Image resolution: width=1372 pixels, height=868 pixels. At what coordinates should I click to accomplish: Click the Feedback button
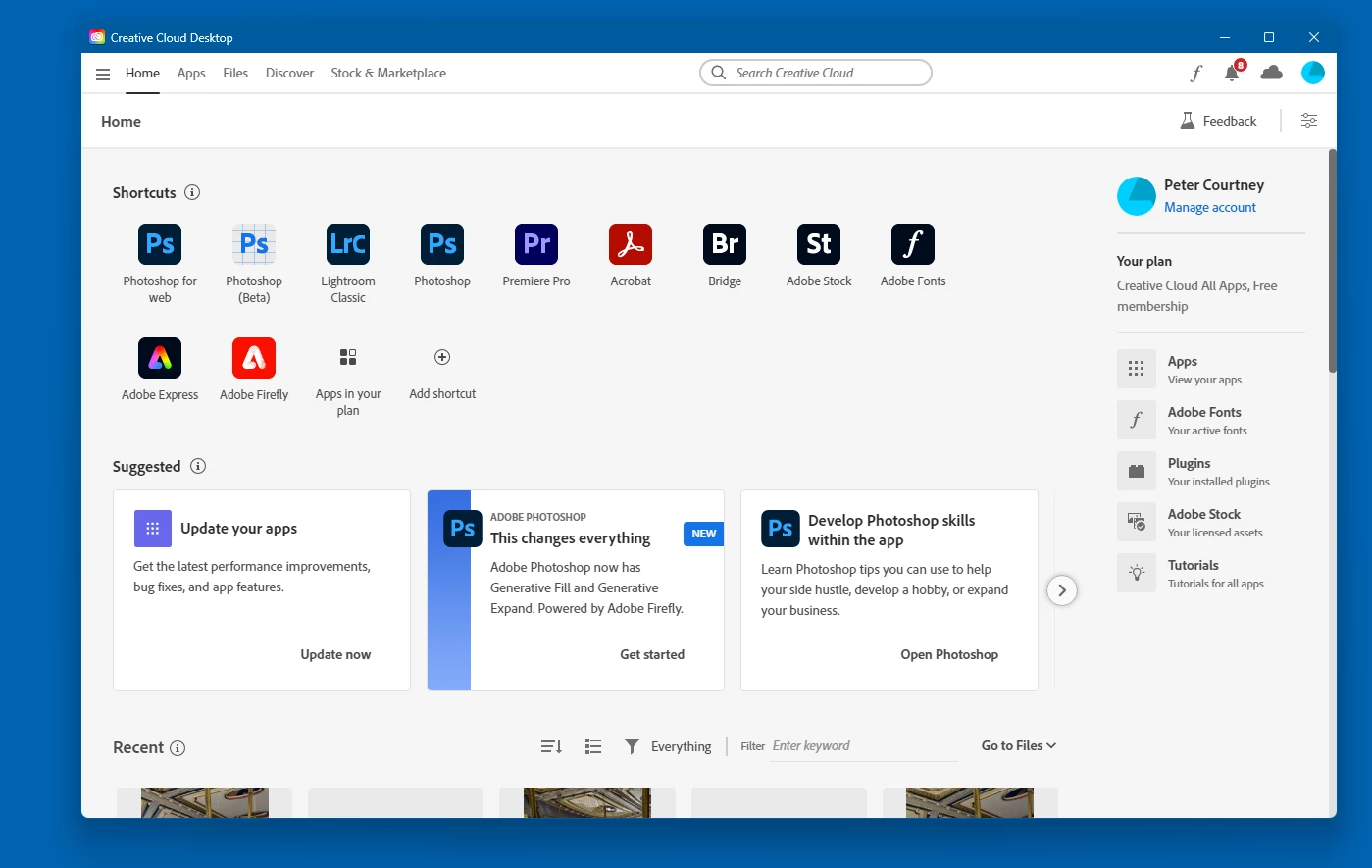1218,121
